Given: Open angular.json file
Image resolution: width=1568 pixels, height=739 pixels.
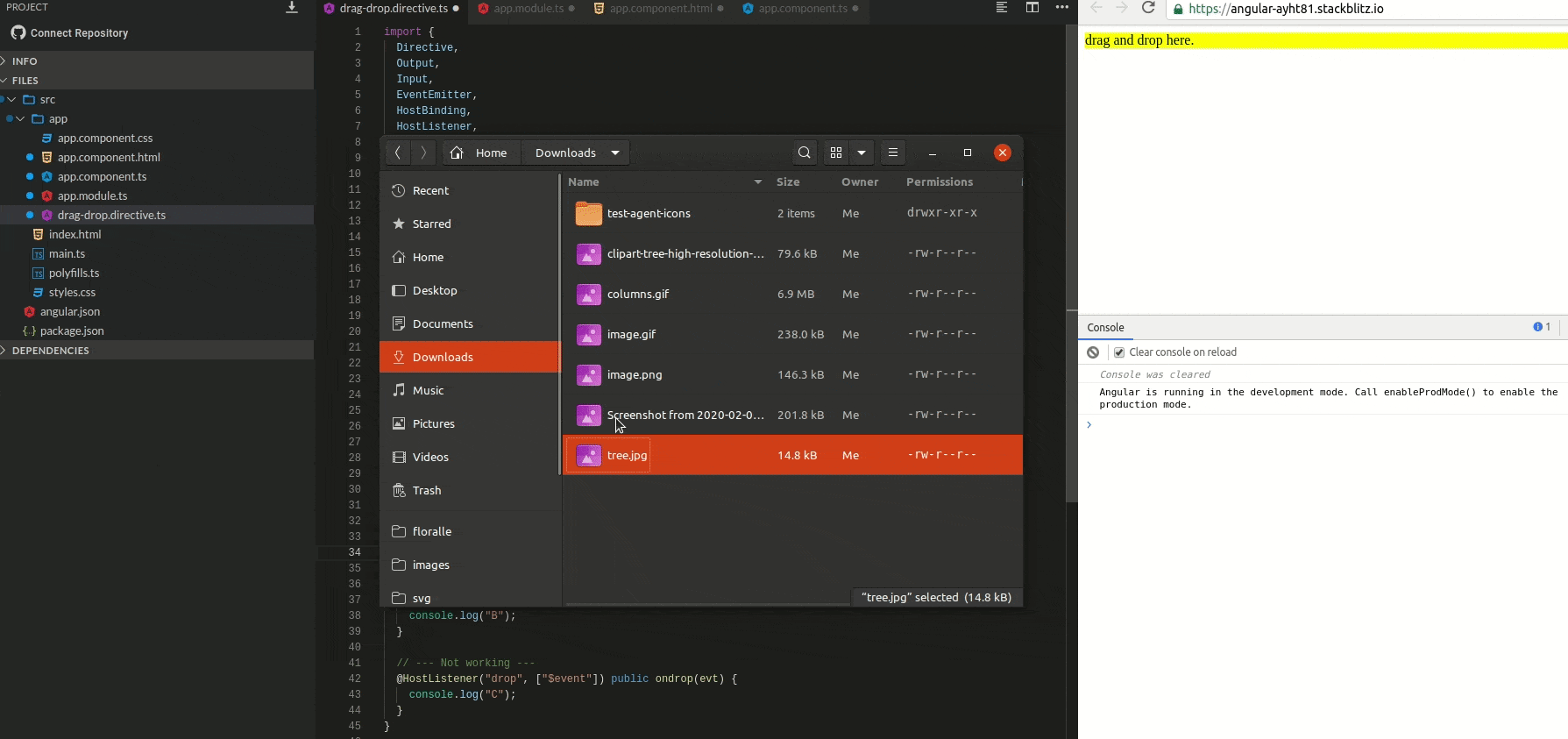Looking at the screenshot, I should click(x=69, y=312).
